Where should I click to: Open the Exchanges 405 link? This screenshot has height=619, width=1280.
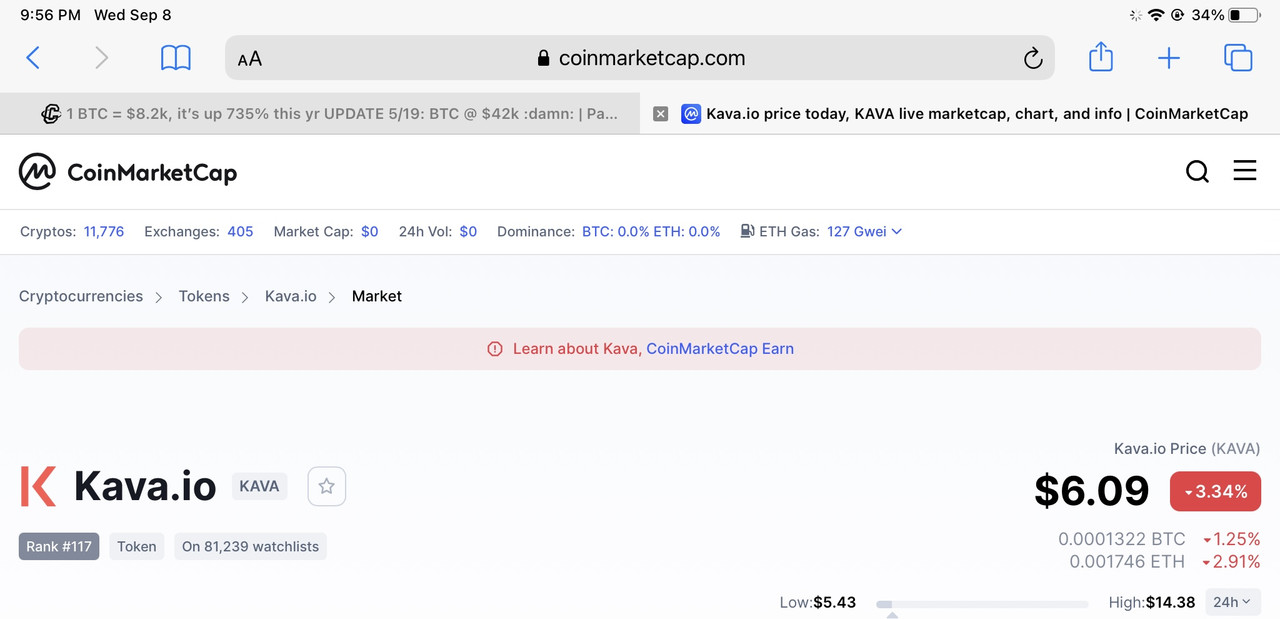pos(240,231)
